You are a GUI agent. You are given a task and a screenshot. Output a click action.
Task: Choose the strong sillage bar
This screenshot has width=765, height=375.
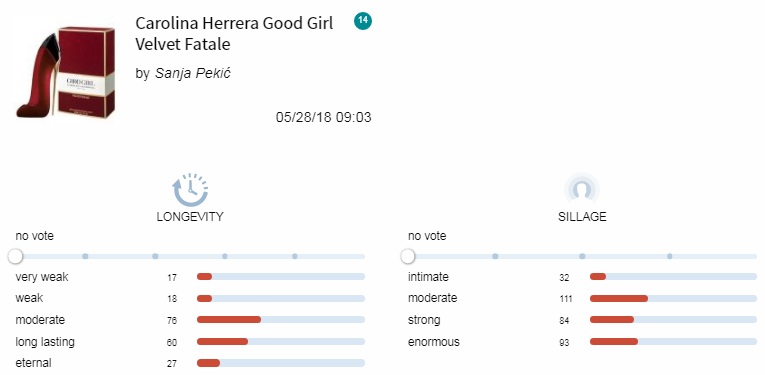click(673, 319)
